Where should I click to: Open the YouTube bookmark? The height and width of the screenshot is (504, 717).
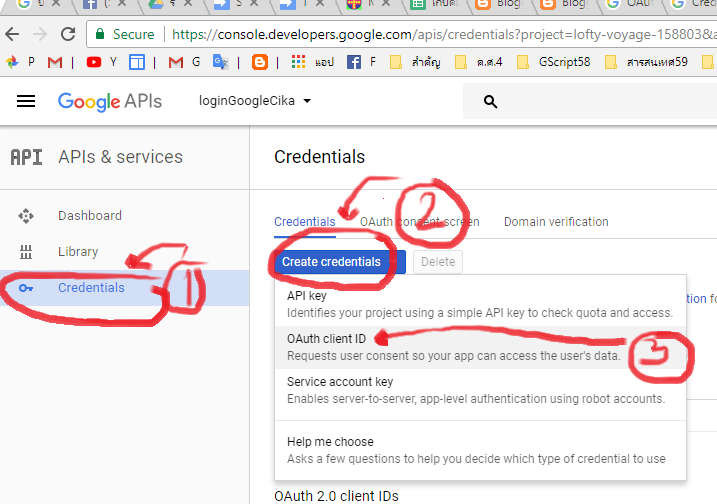point(94,62)
